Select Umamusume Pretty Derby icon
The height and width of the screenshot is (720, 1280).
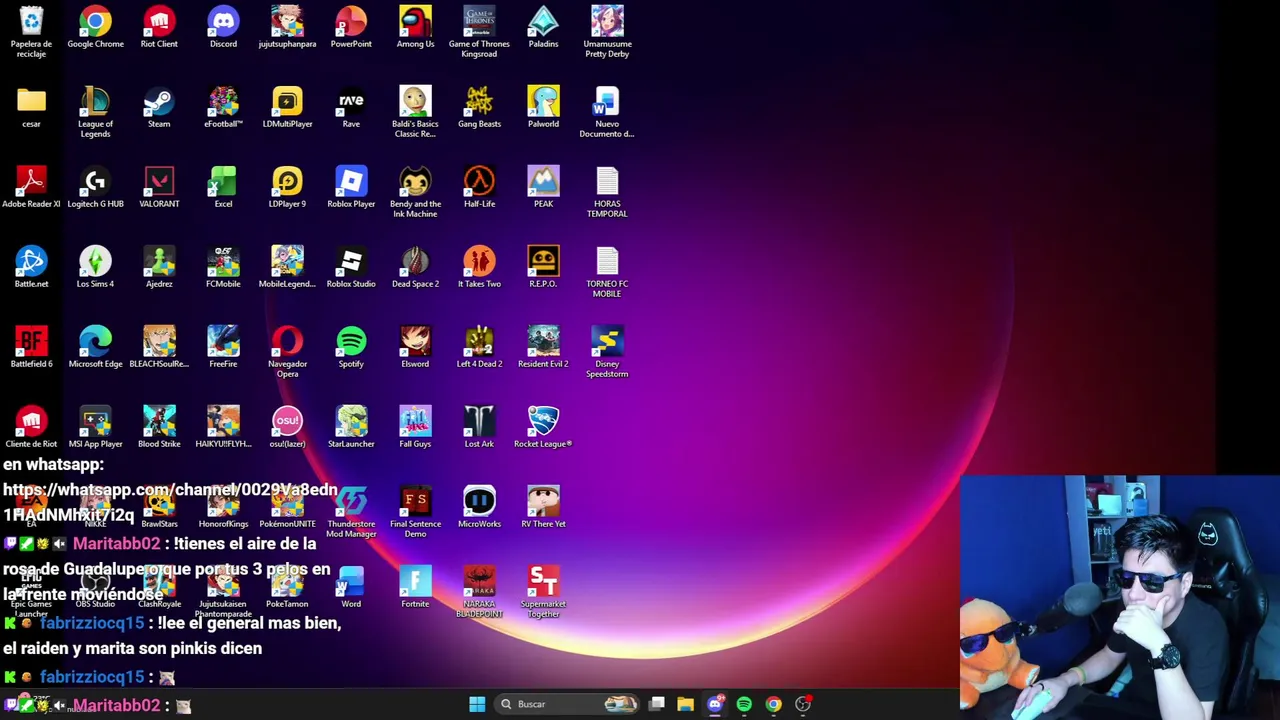[607, 31]
